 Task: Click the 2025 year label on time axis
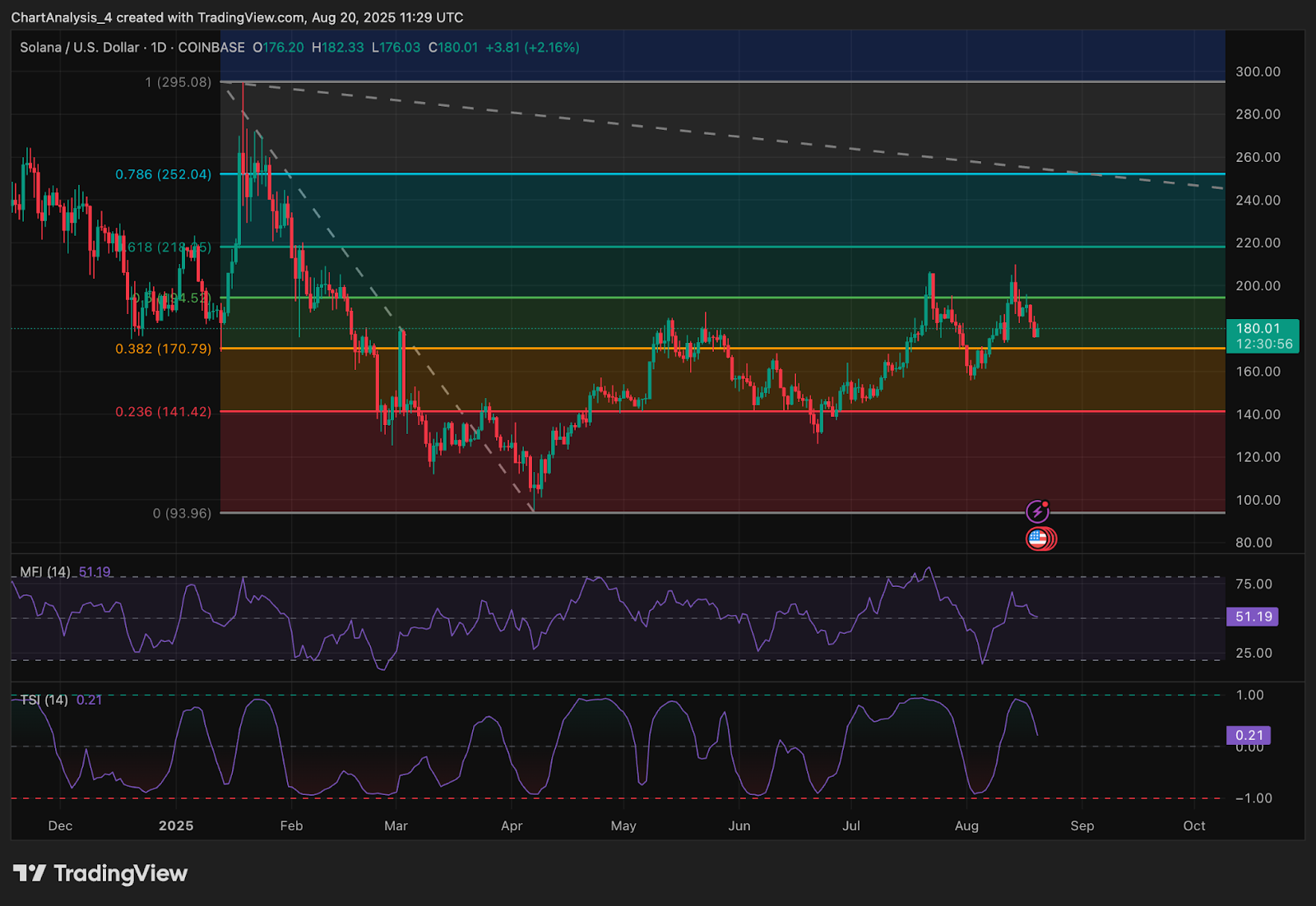click(x=176, y=825)
